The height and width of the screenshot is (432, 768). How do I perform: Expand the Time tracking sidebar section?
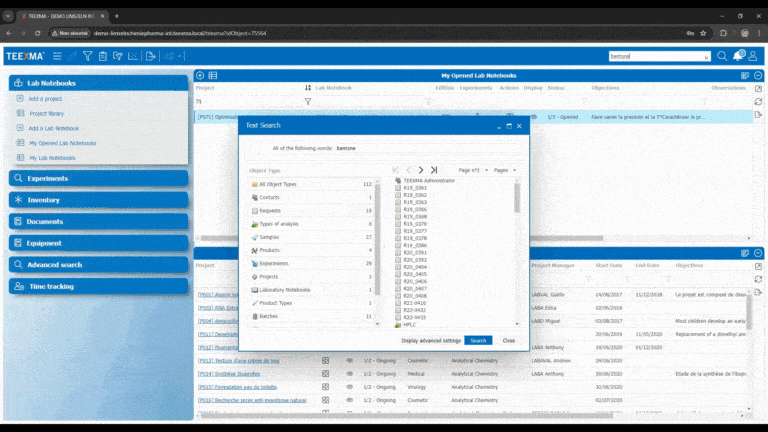(x=98, y=286)
